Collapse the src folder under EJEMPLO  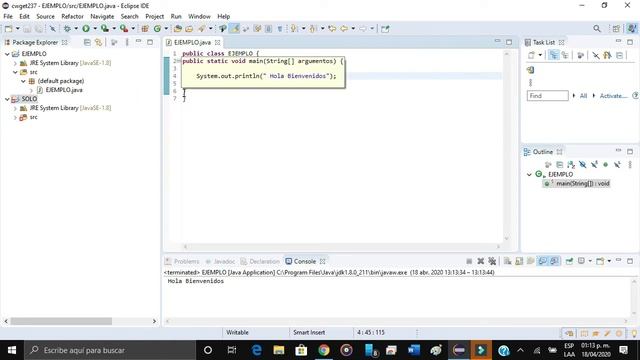15,72
